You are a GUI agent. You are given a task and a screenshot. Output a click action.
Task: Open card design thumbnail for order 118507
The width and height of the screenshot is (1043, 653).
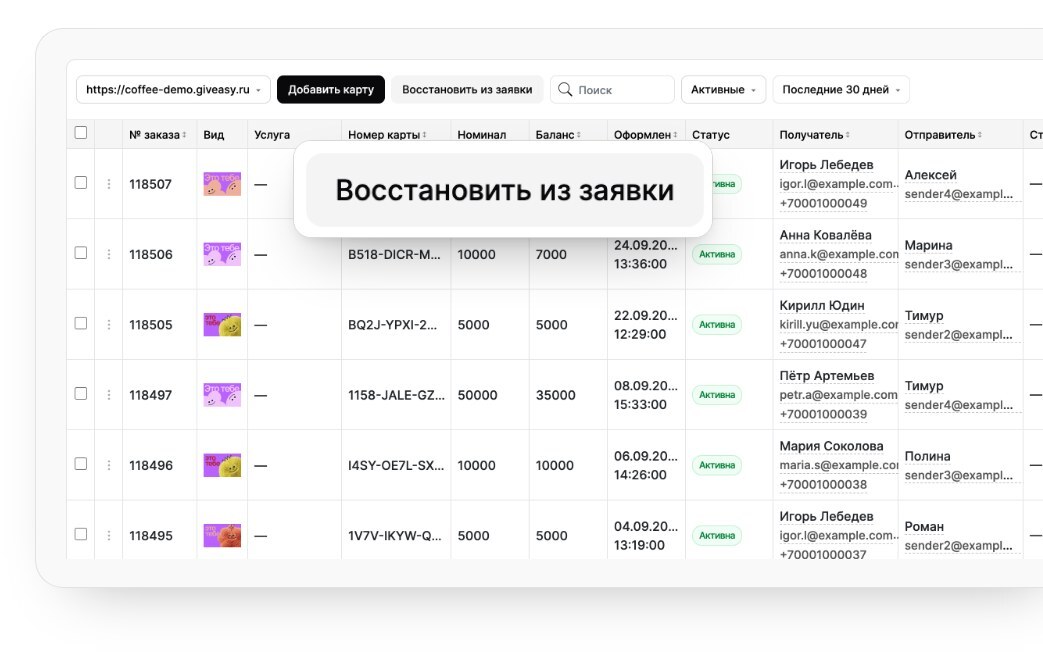click(222, 184)
